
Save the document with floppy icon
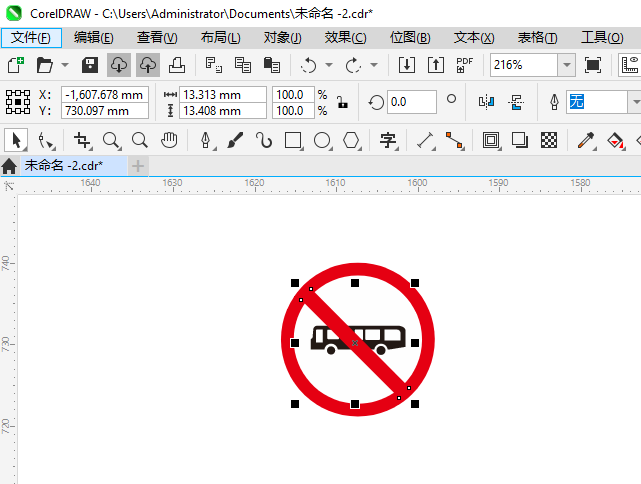(90, 65)
